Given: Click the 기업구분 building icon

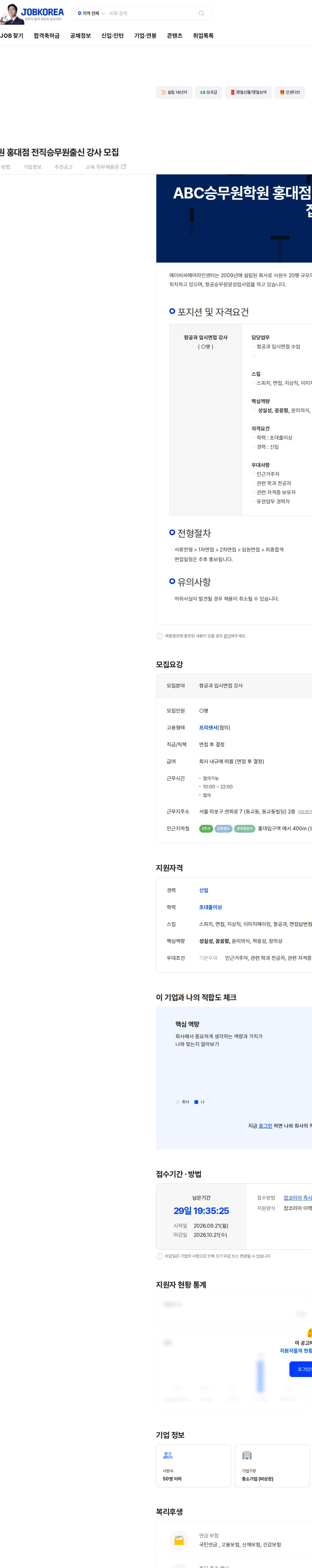Looking at the screenshot, I should [x=247, y=1455].
